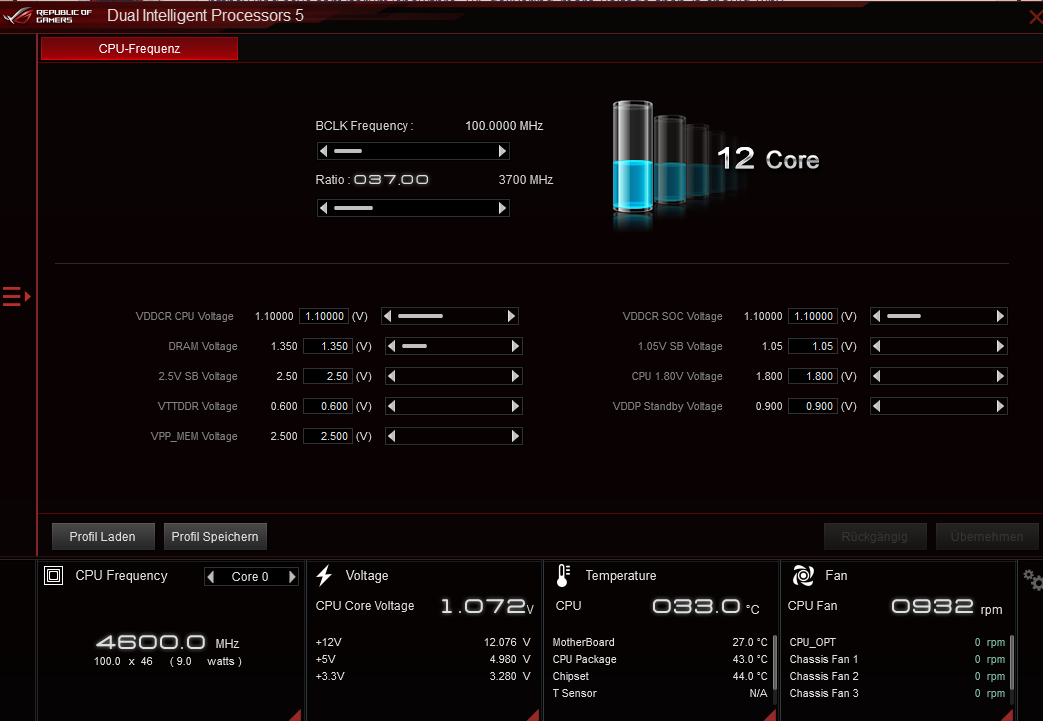Decrease VTTDDR Voltage with left arrow

click(x=391, y=406)
